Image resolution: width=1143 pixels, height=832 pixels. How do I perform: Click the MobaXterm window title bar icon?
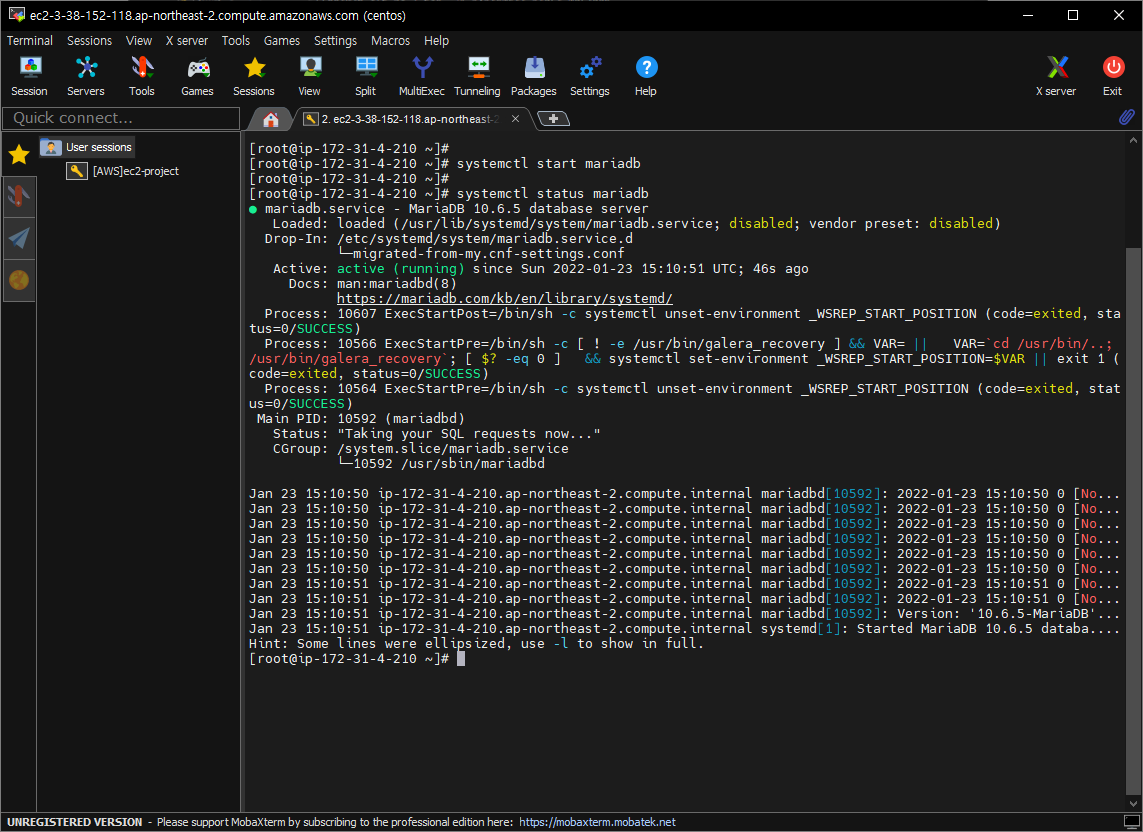(16, 15)
